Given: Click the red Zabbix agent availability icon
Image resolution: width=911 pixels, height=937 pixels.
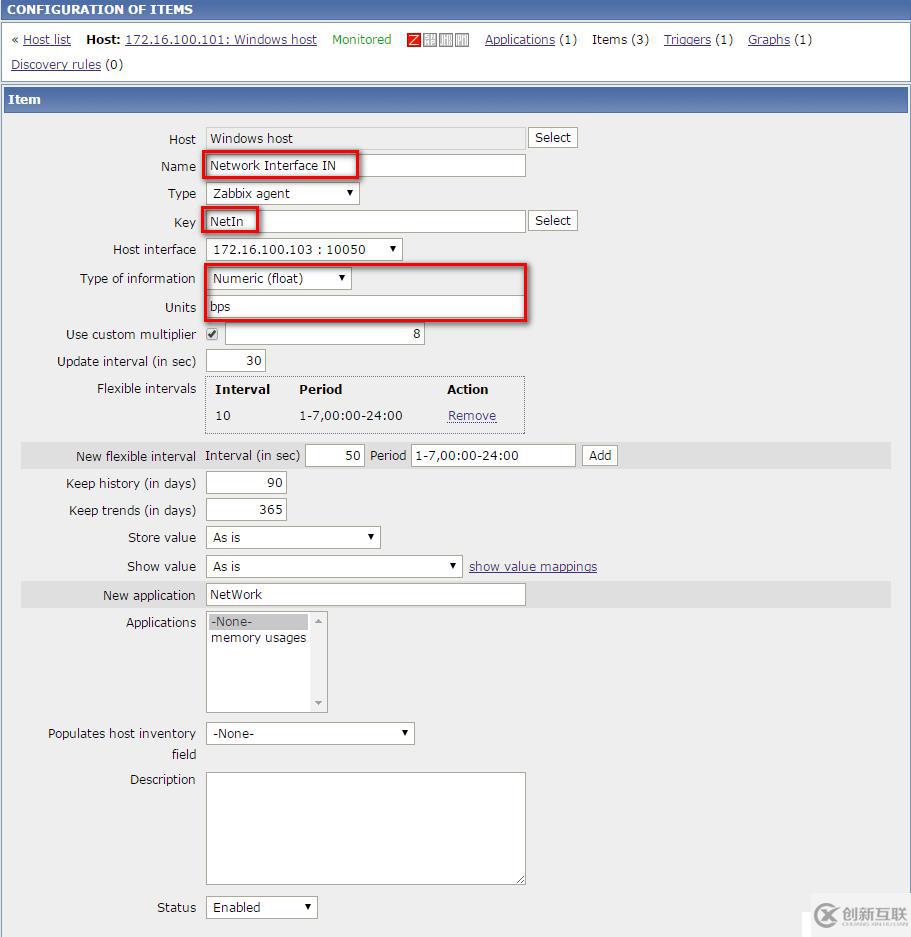Looking at the screenshot, I should tap(414, 40).
